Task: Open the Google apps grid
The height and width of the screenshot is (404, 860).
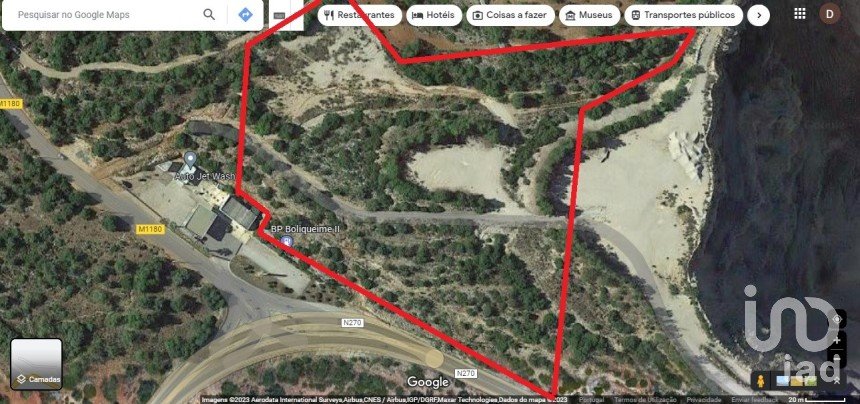Action: (800, 14)
